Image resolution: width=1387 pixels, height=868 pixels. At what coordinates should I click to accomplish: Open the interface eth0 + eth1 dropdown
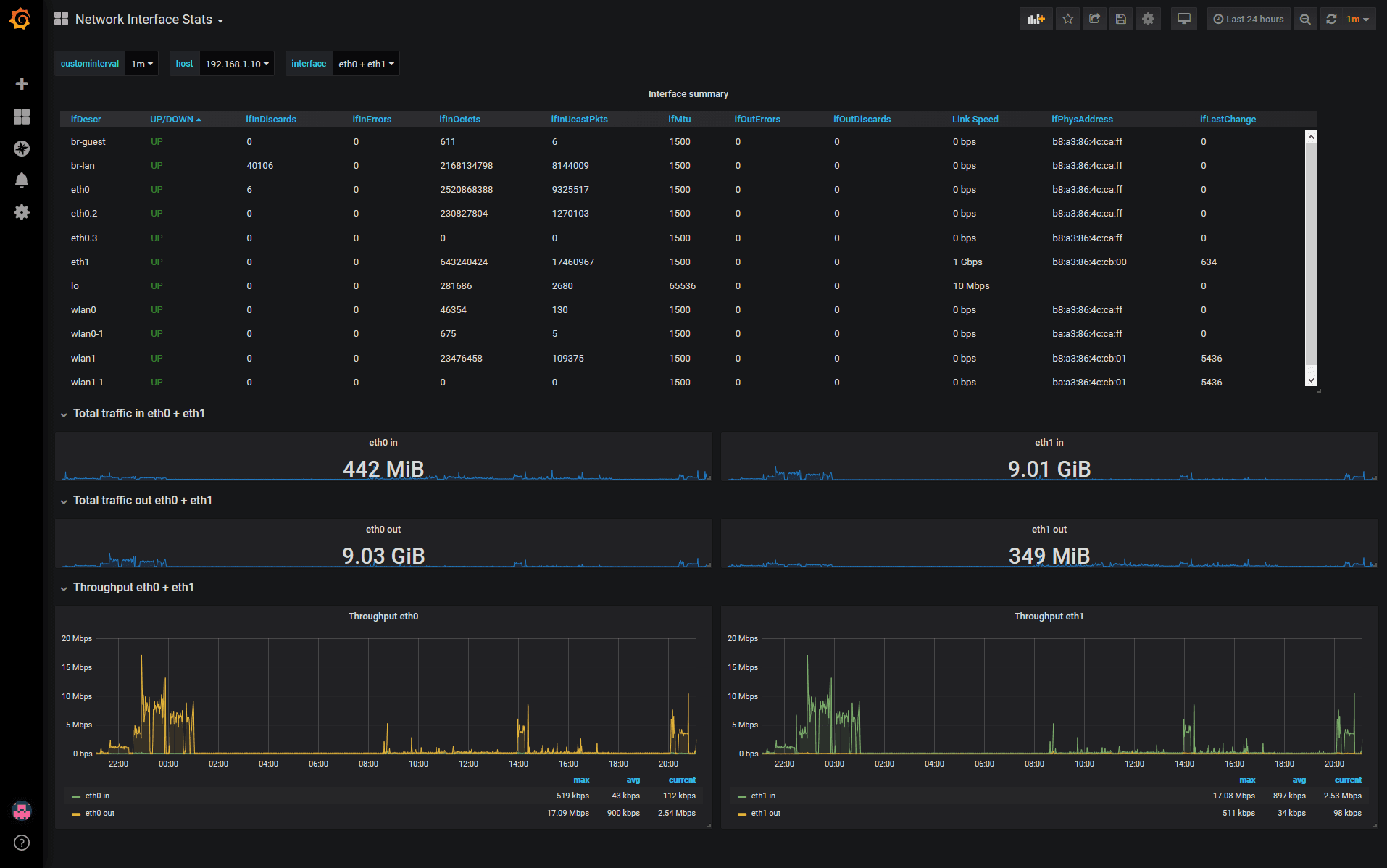[x=366, y=63]
